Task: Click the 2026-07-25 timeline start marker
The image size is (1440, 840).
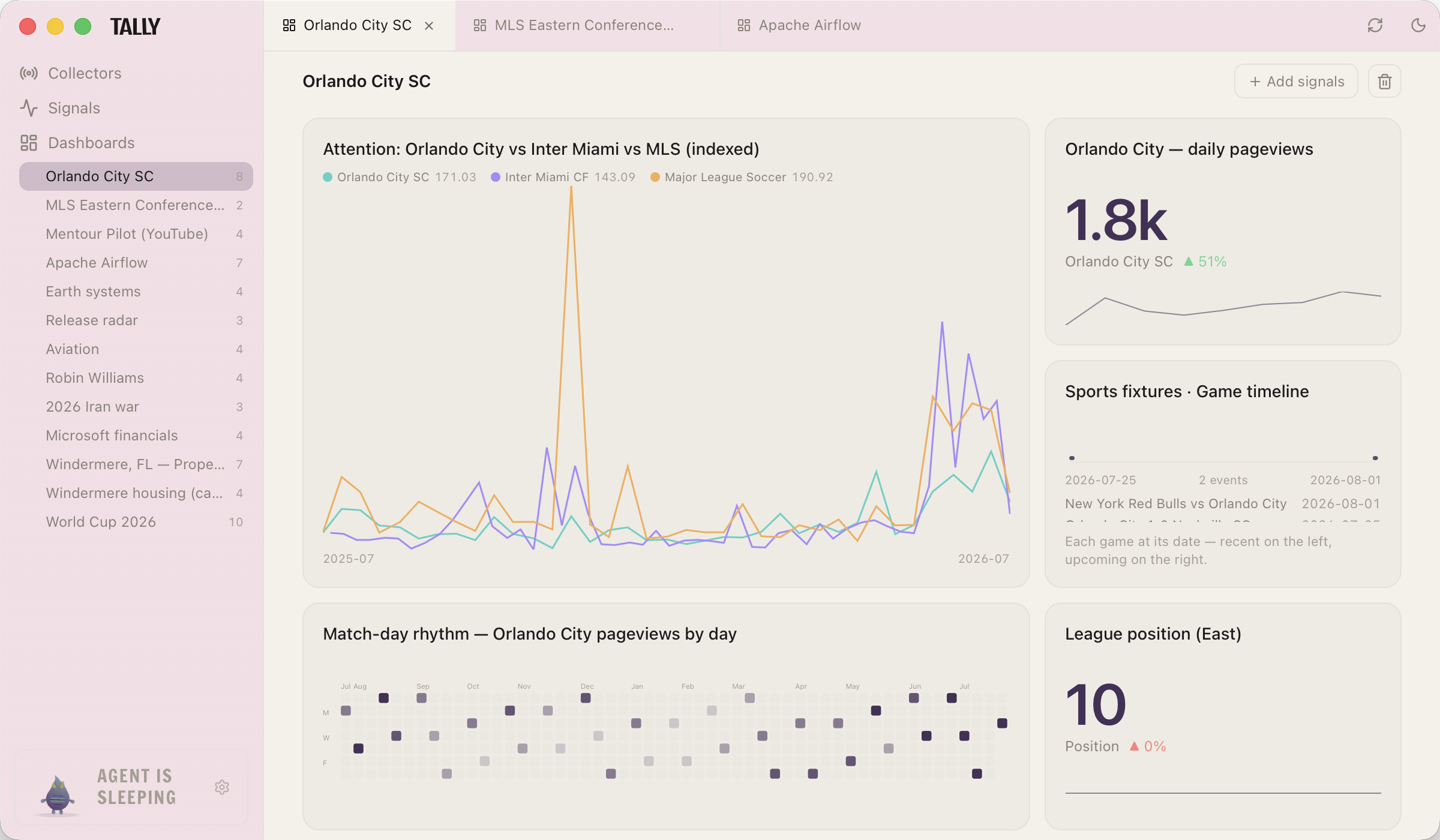Action: [x=1072, y=458]
